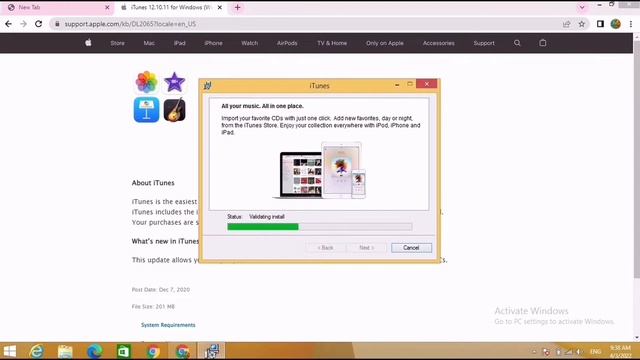The width and height of the screenshot is (640, 360).
Task: Open the shopping bag icon
Action: tap(542, 43)
